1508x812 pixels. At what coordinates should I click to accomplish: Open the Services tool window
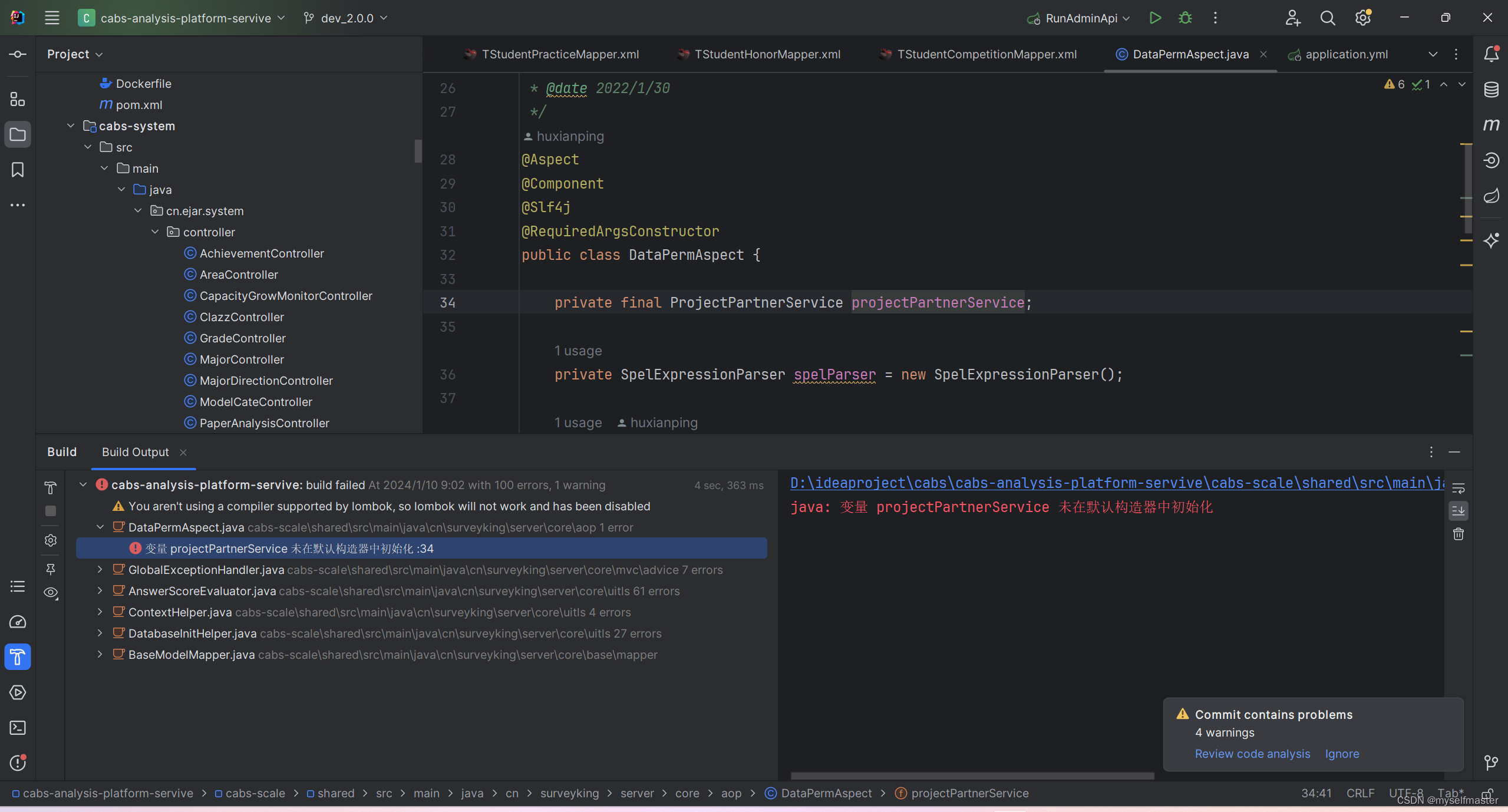[x=18, y=692]
